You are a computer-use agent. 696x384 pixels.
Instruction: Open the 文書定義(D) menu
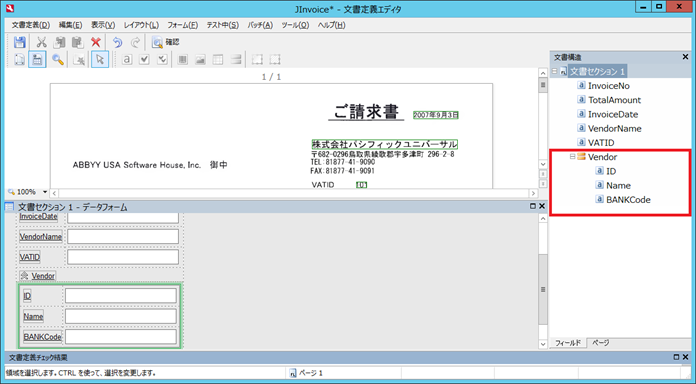(x=31, y=25)
